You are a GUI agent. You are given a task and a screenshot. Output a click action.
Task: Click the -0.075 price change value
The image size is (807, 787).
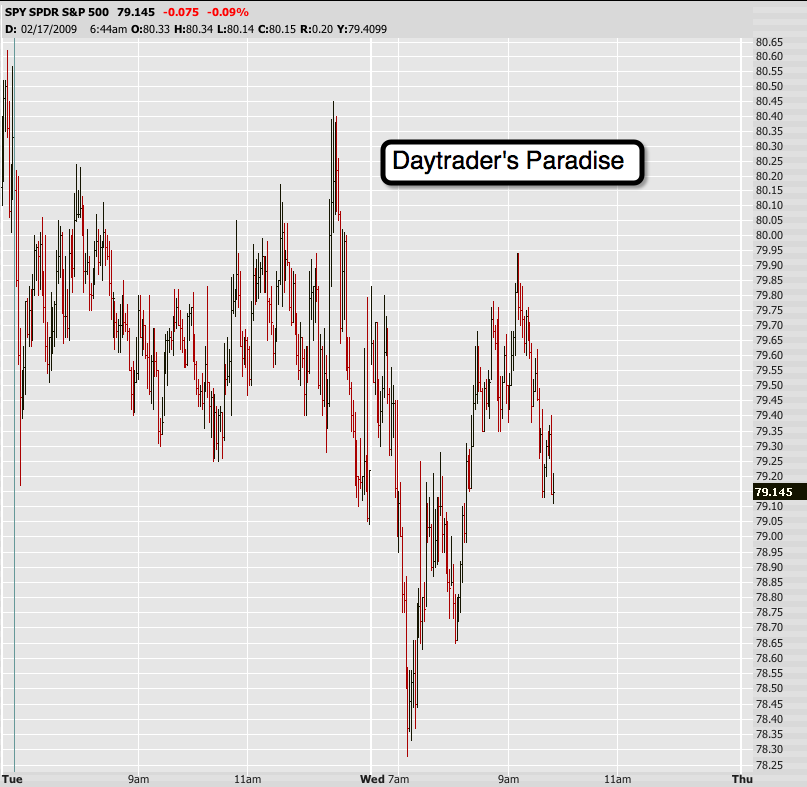181,12
